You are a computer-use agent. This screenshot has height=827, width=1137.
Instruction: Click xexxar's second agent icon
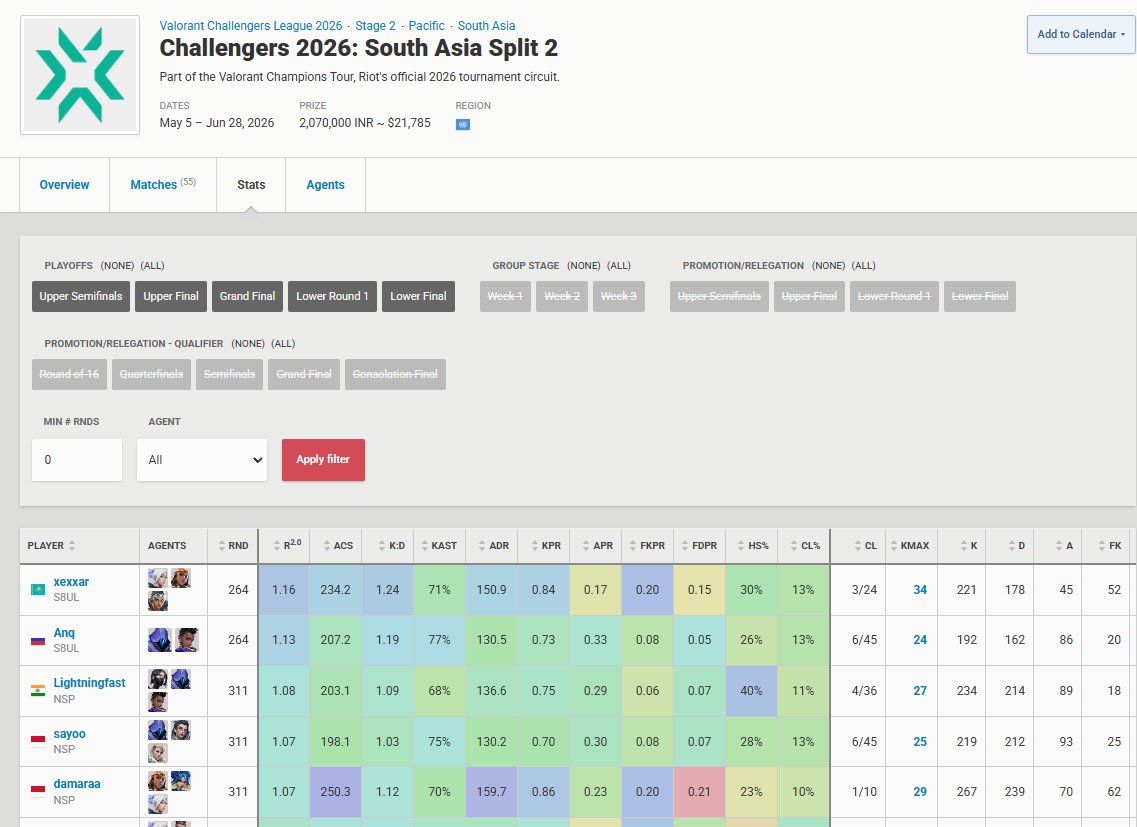pos(181,578)
